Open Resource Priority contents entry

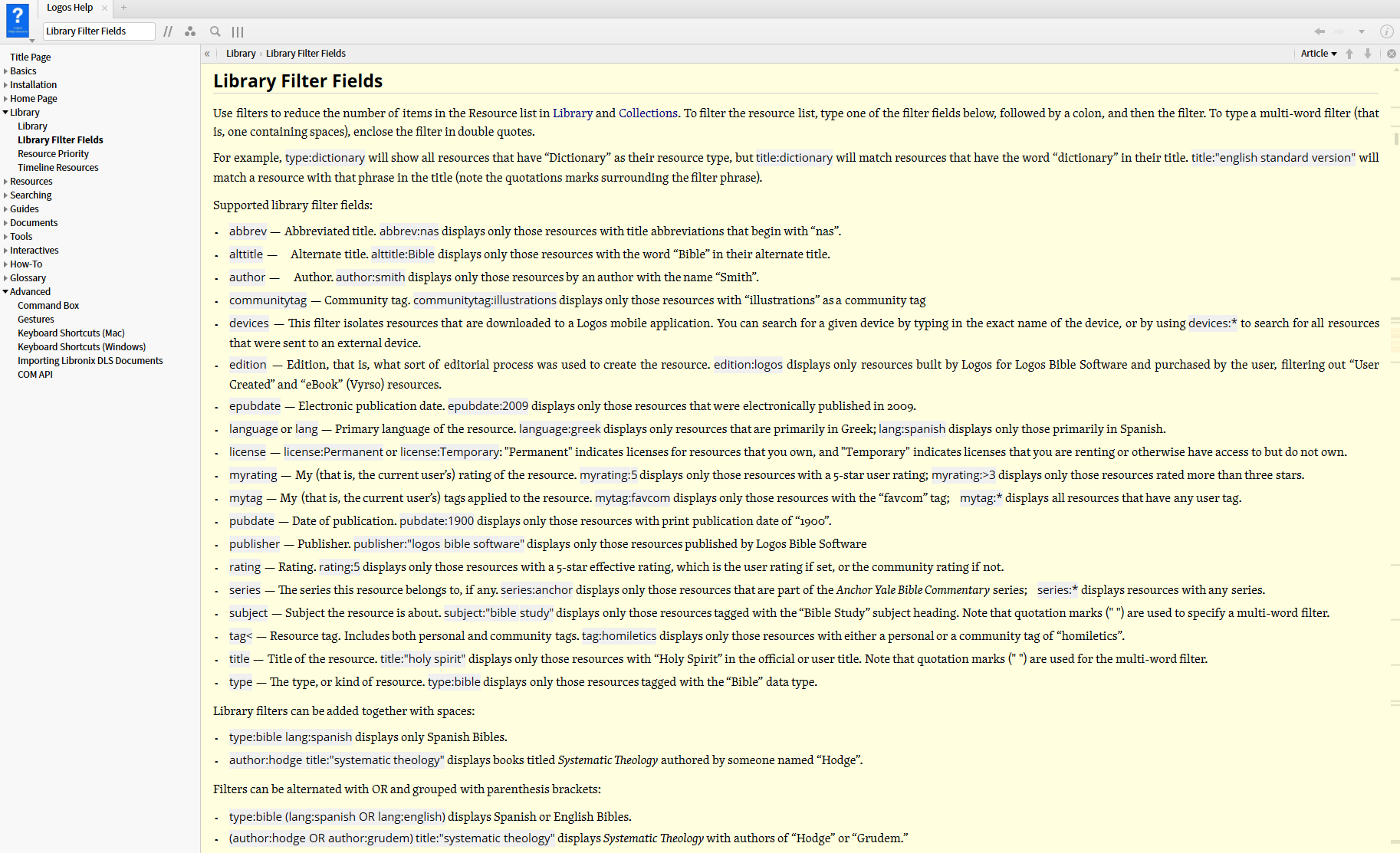click(x=54, y=154)
